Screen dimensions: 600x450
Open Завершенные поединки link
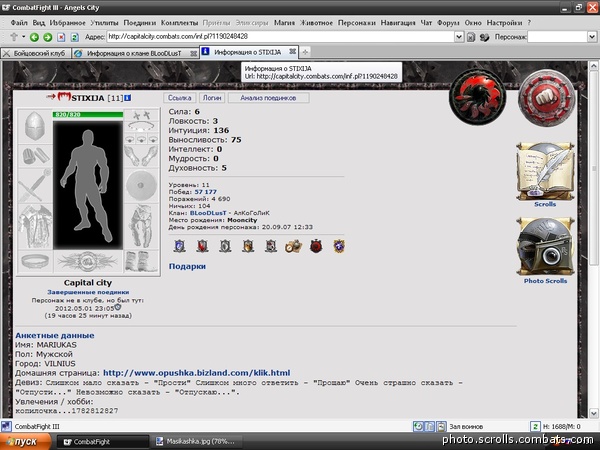[88, 292]
